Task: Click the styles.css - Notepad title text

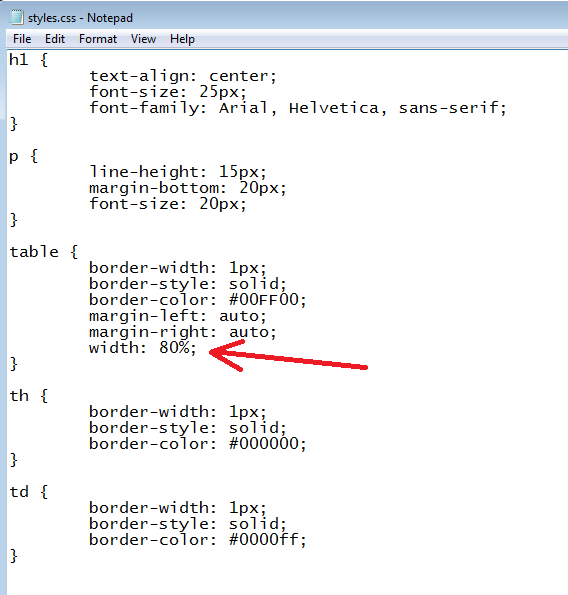Action: pos(80,18)
